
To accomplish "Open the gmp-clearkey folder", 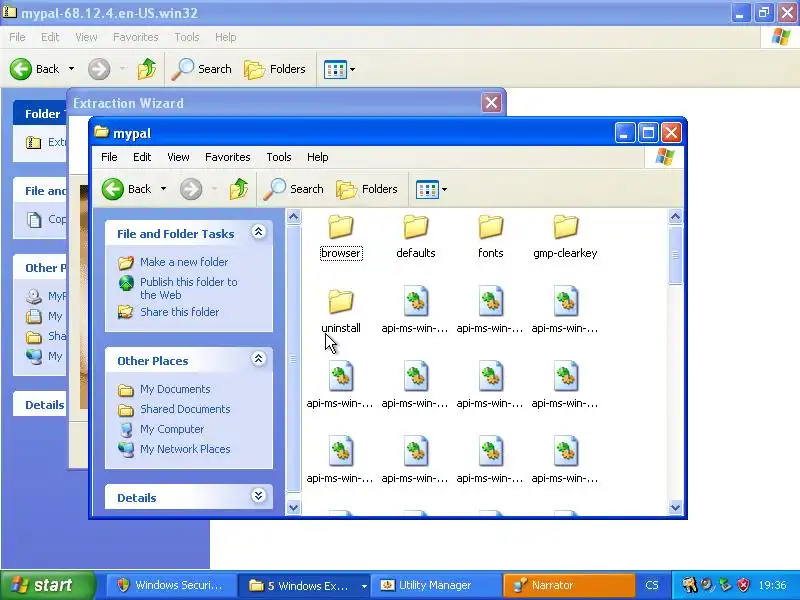I will coord(565,237).
